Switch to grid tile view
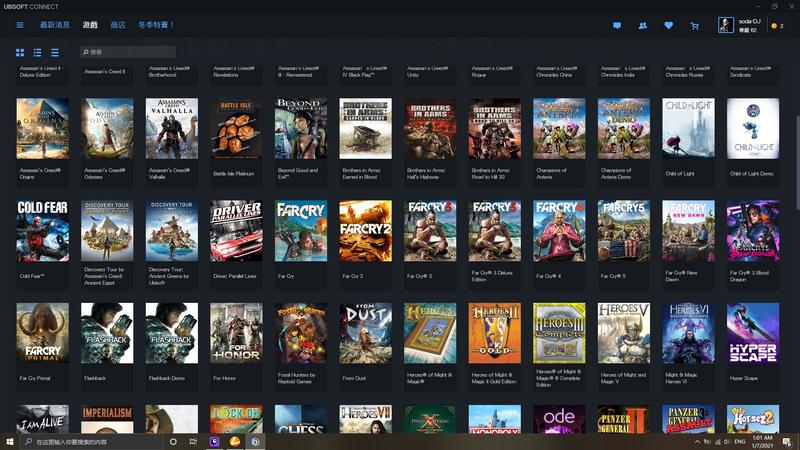 20,52
